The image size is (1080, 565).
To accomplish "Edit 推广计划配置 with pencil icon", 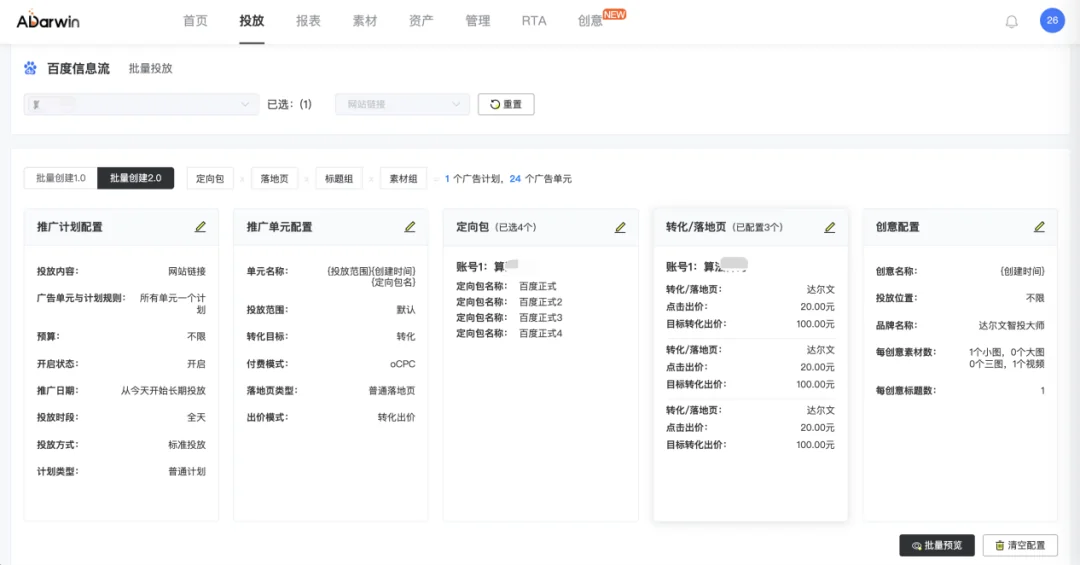I will click(200, 227).
